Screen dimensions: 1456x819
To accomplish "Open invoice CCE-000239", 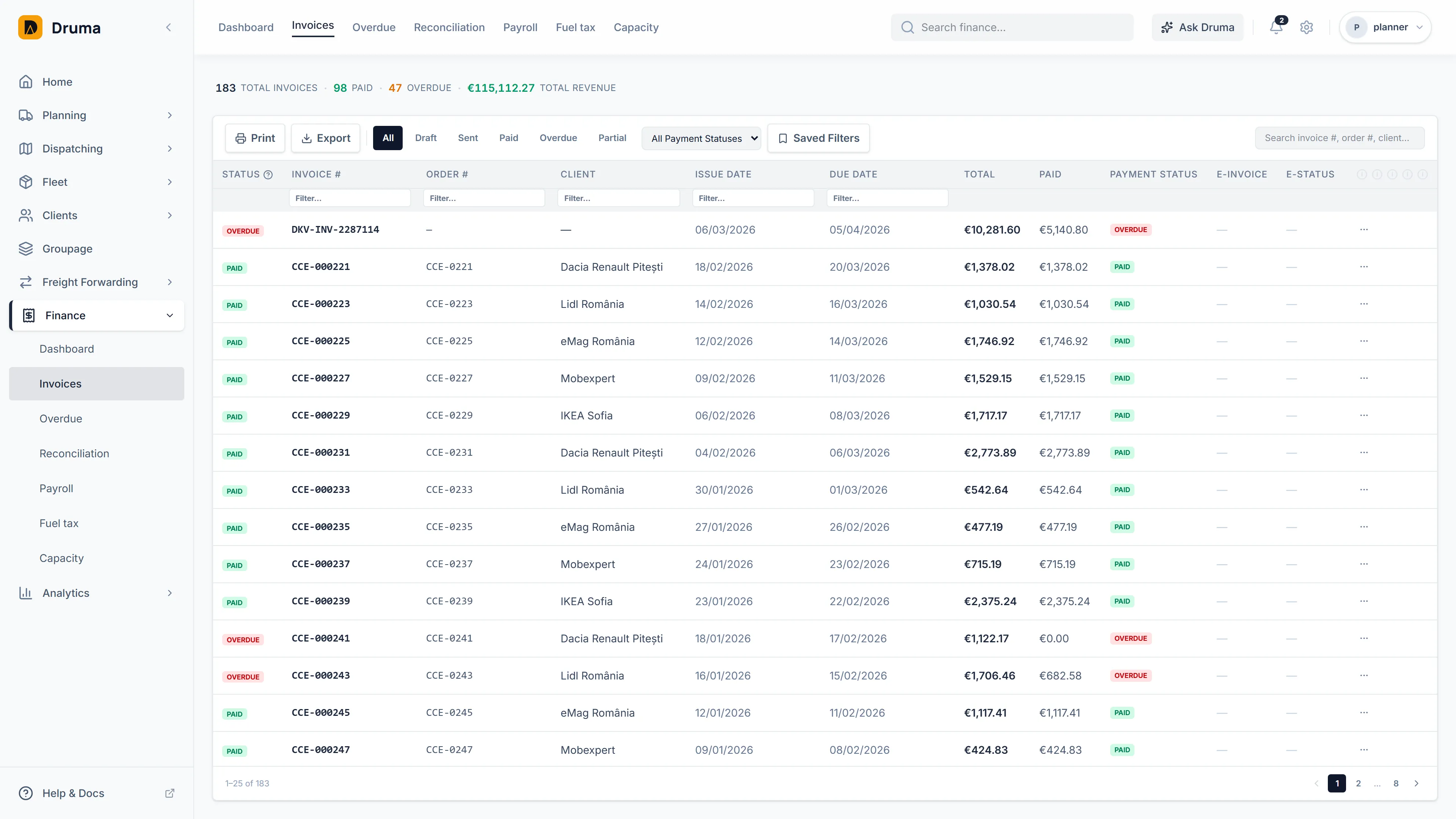I will [320, 601].
